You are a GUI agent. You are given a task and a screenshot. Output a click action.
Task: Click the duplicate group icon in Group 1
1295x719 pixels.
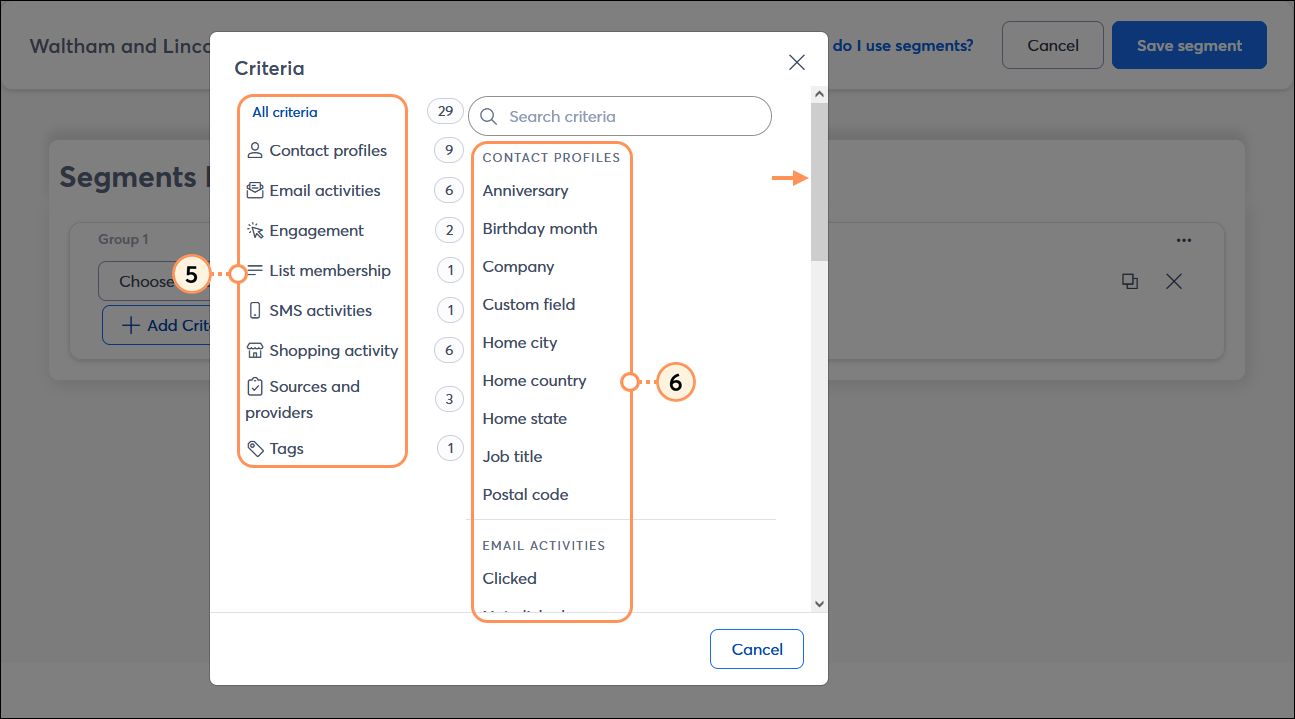(1130, 282)
